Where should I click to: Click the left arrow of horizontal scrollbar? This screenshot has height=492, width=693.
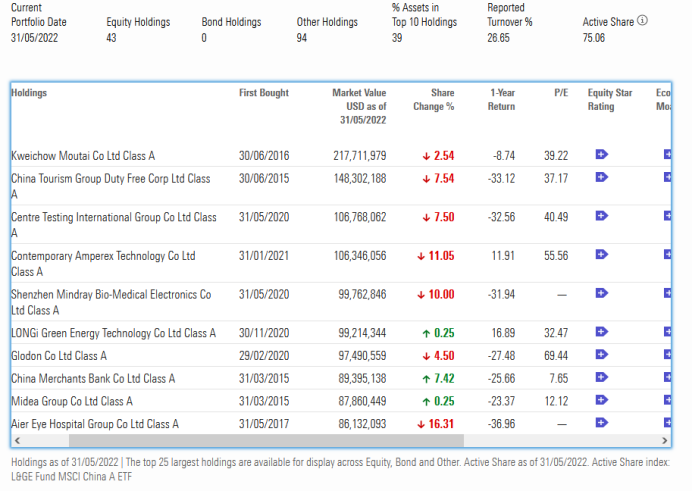point(17,440)
